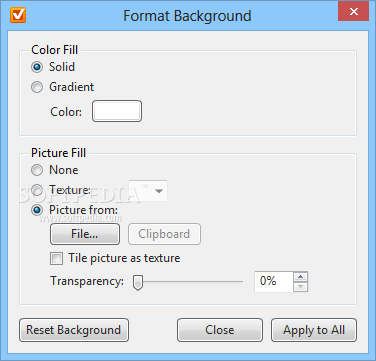Click Apply to All

tap(314, 330)
